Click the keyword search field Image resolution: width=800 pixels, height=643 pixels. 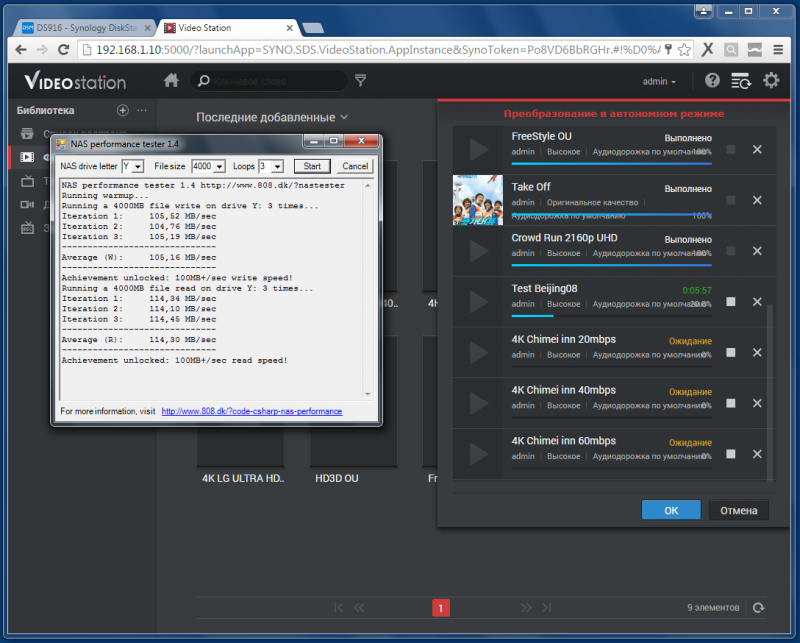(269, 81)
